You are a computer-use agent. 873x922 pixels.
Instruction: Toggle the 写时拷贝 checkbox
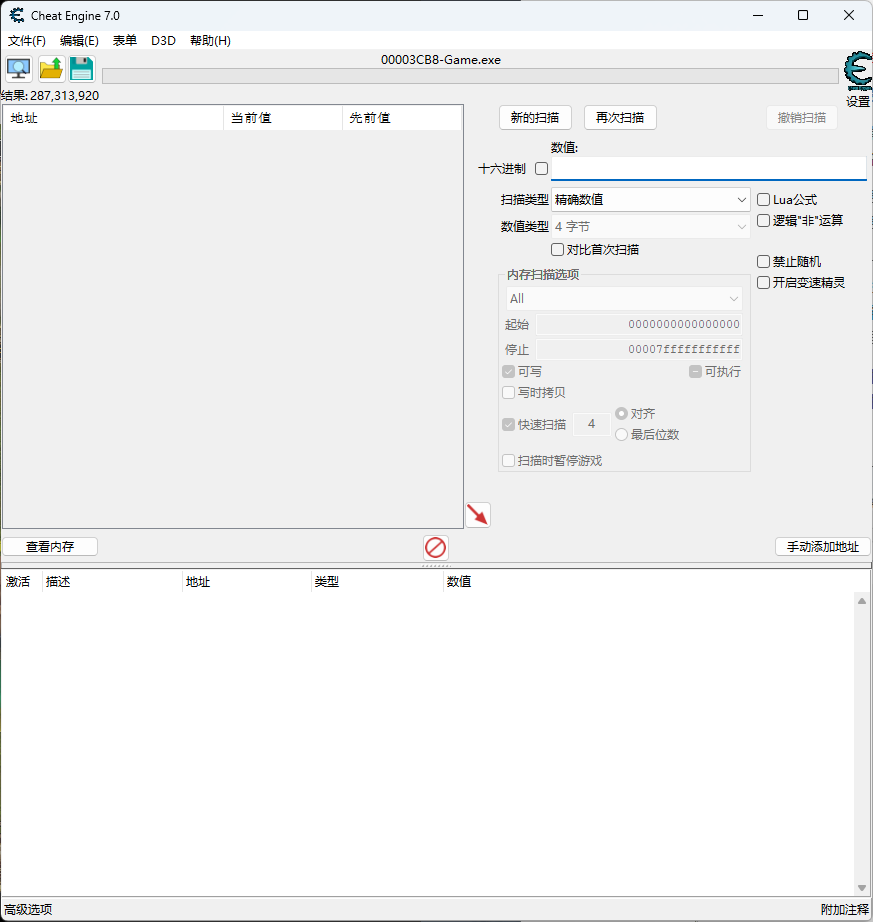point(509,392)
